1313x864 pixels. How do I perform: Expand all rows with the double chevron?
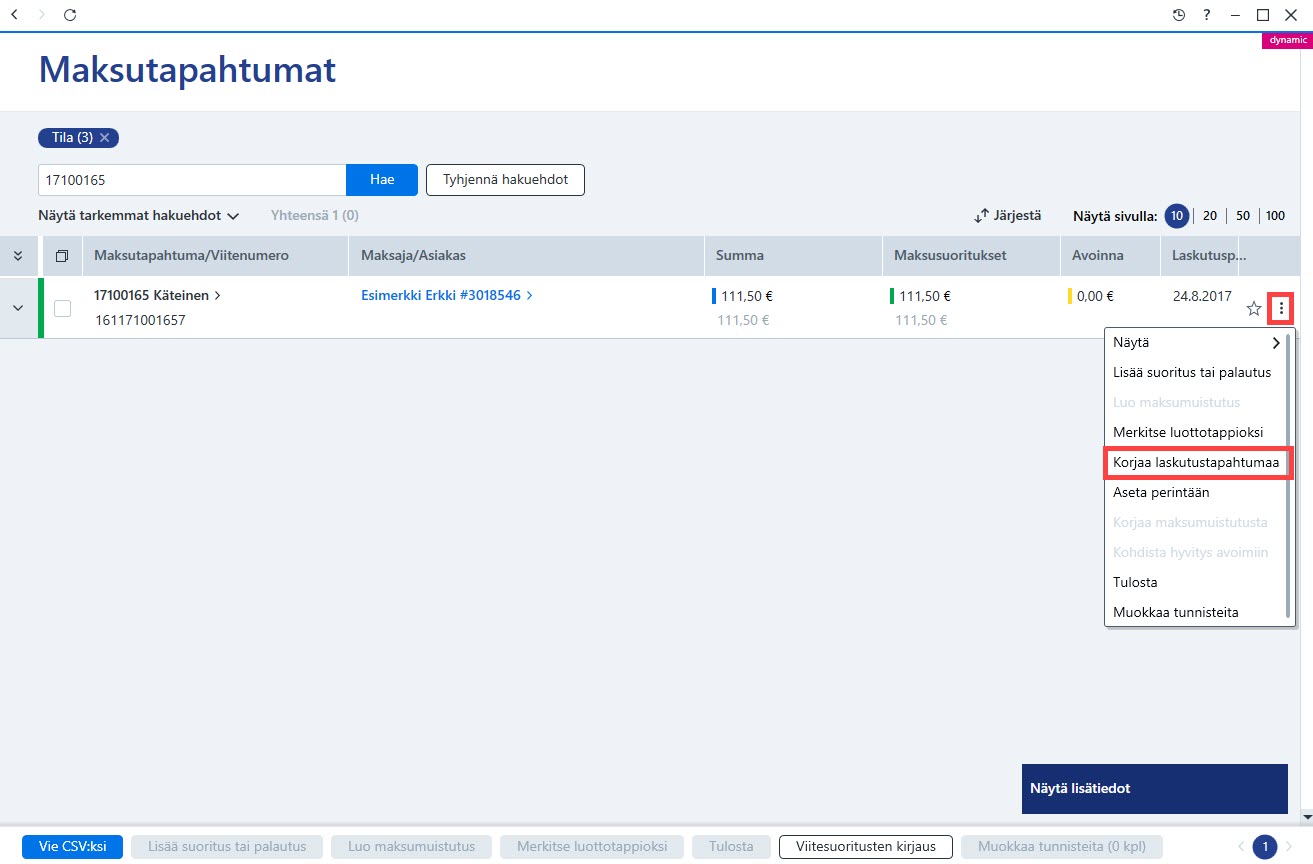coord(18,256)
